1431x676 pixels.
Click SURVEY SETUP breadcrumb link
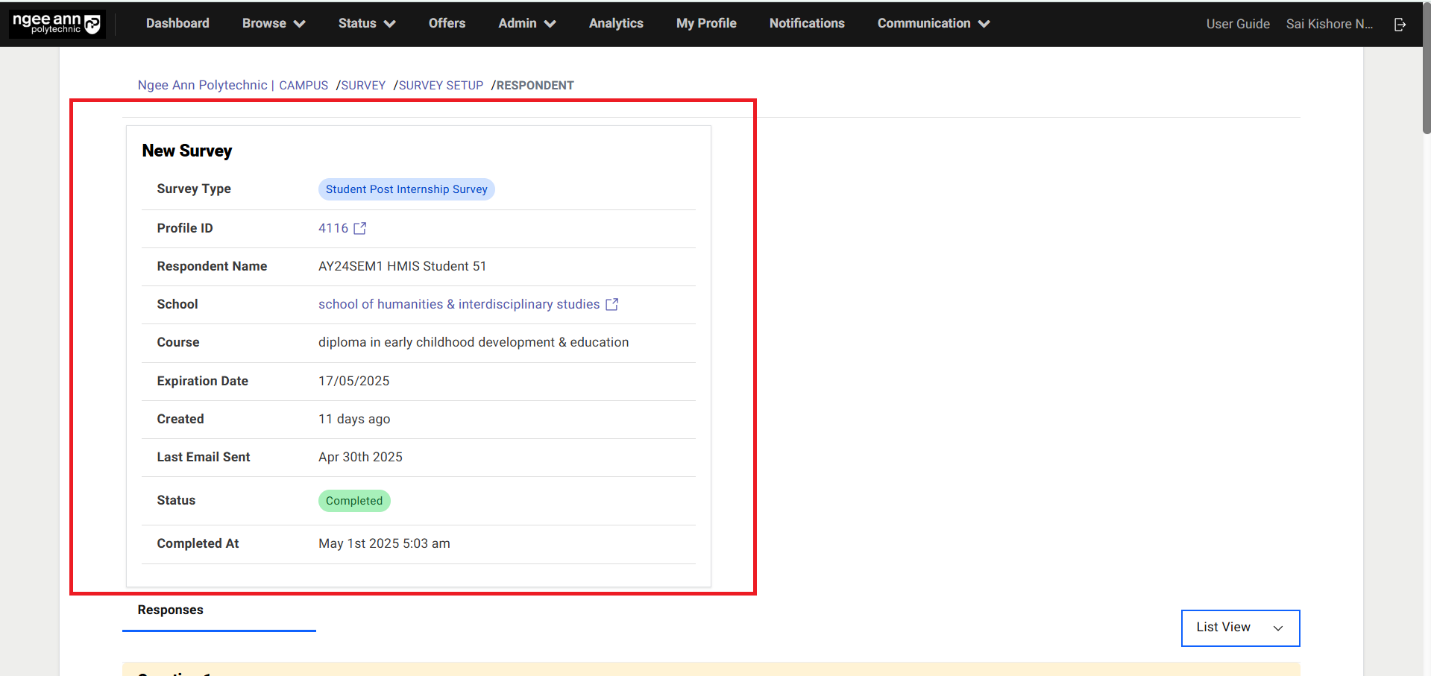pos(441,86)
